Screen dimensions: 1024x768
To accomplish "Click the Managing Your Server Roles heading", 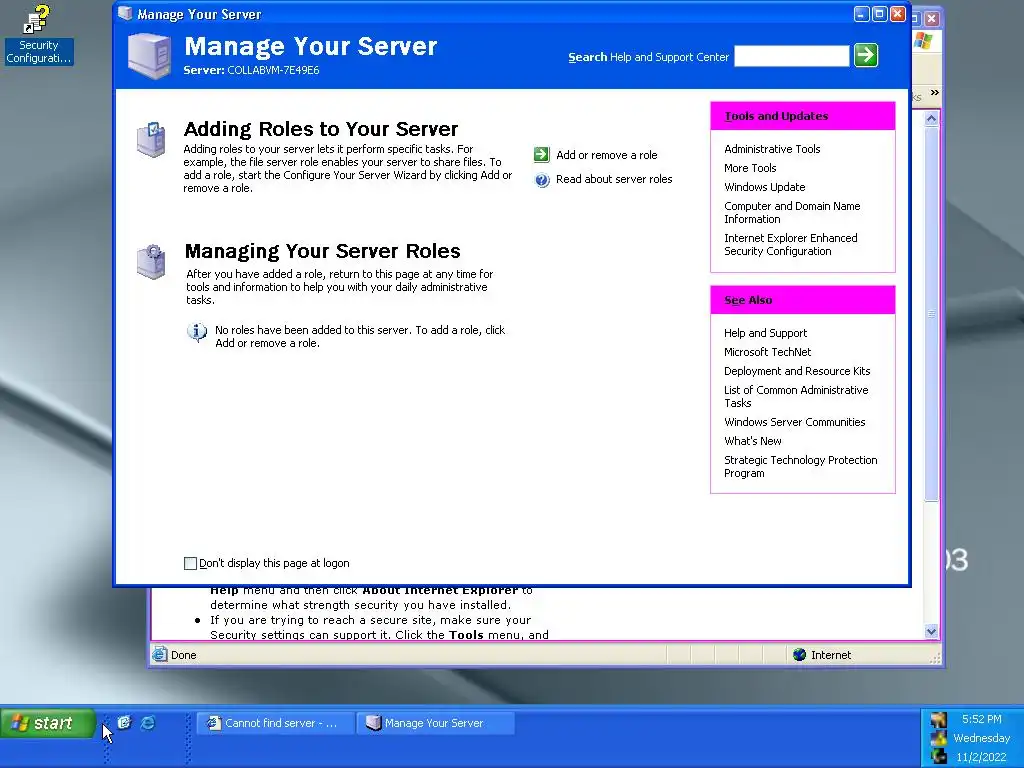I will point(323,251).
